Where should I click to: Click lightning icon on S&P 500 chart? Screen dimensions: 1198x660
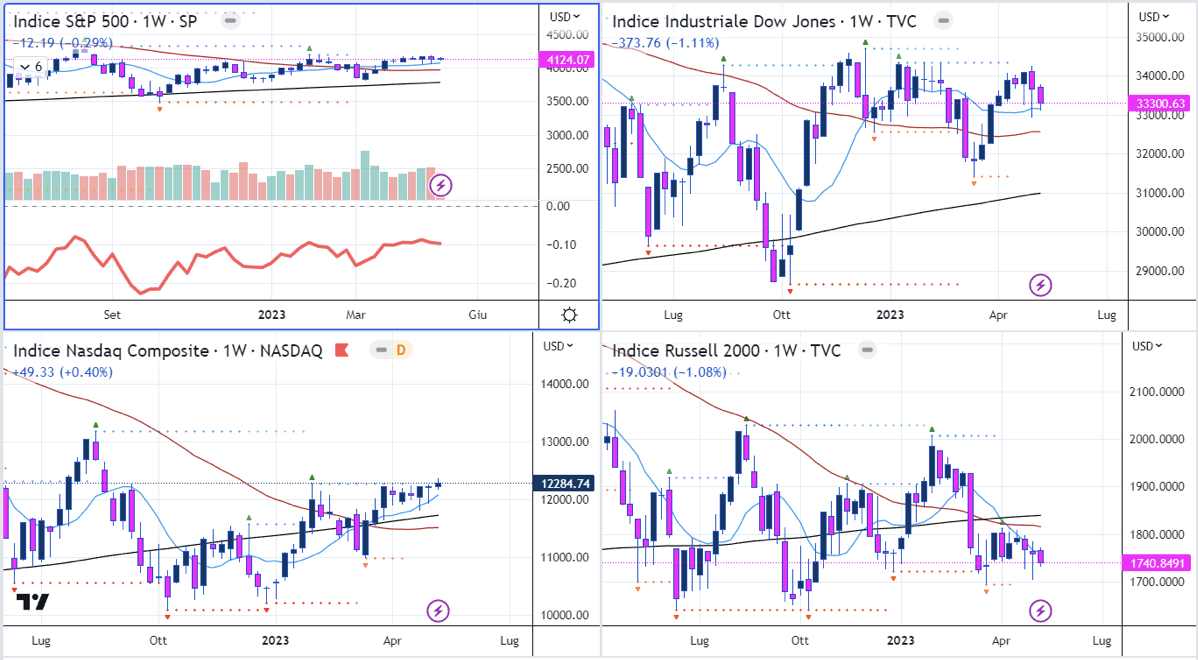(441, 184)
